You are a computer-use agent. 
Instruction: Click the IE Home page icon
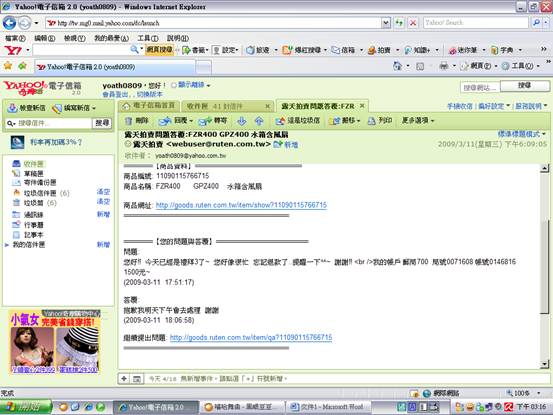coord(397,66)
